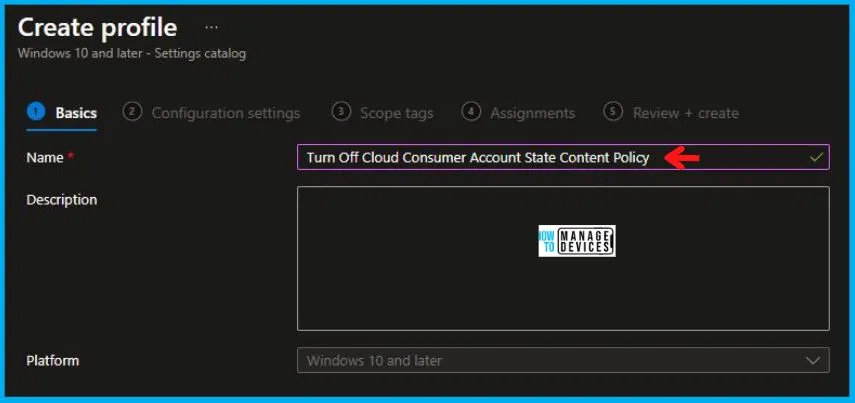
Task: Jump to Review + create step
Action: 671,113
